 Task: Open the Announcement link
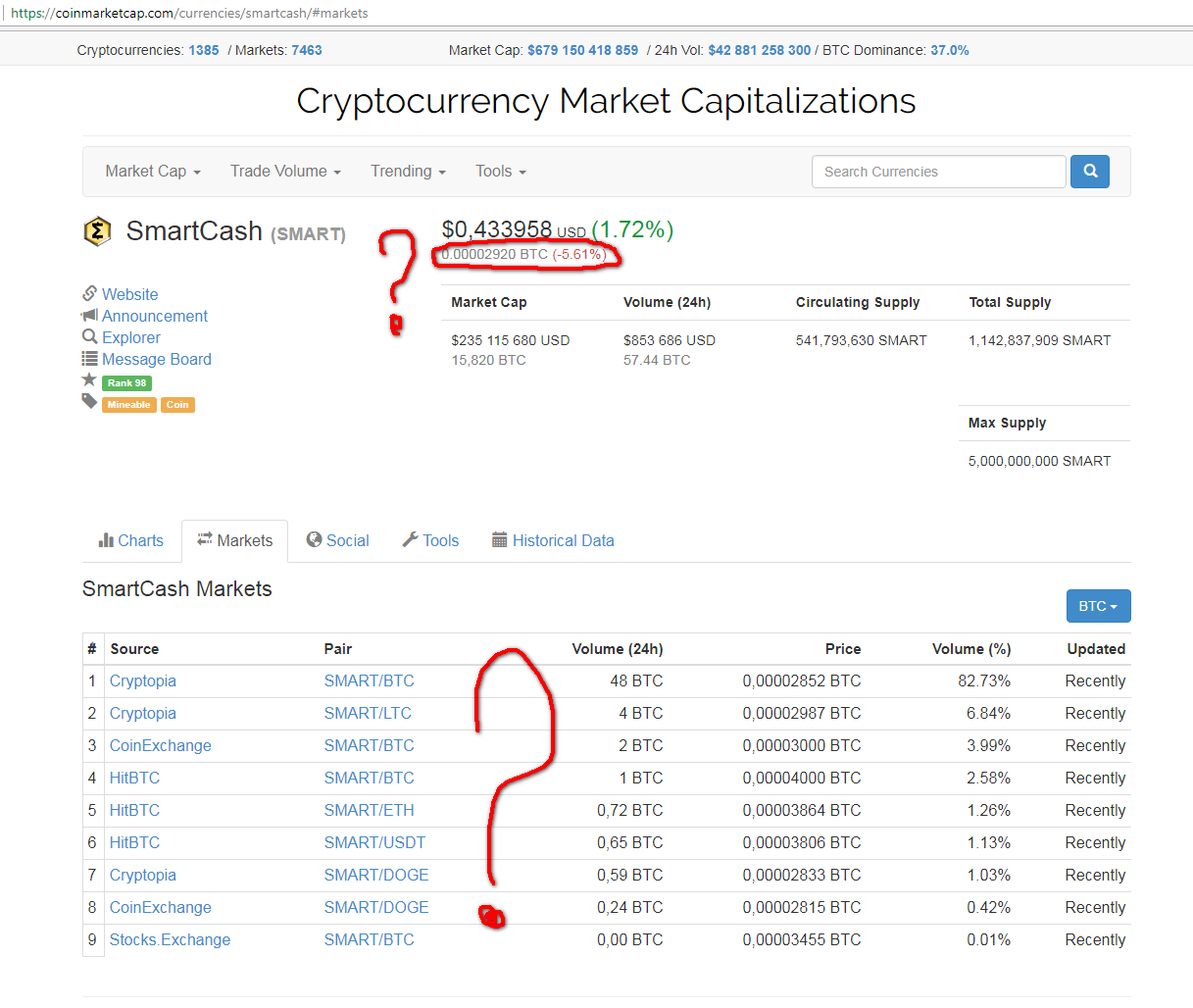click(155, 316)
